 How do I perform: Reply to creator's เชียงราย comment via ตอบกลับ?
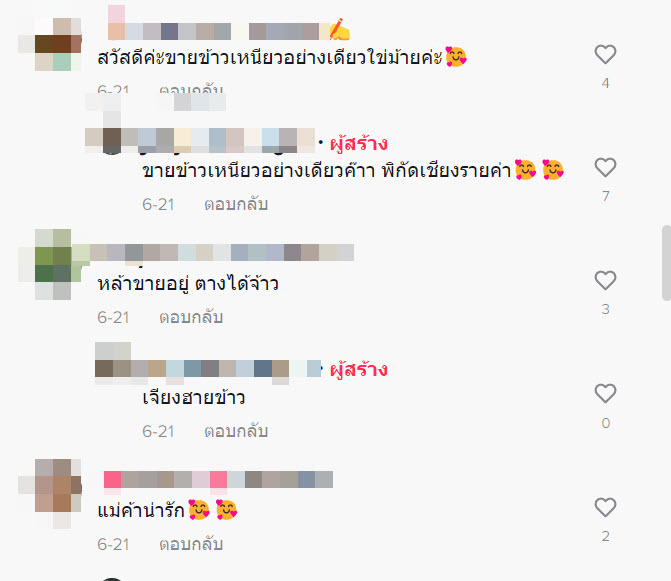point(236,205)
